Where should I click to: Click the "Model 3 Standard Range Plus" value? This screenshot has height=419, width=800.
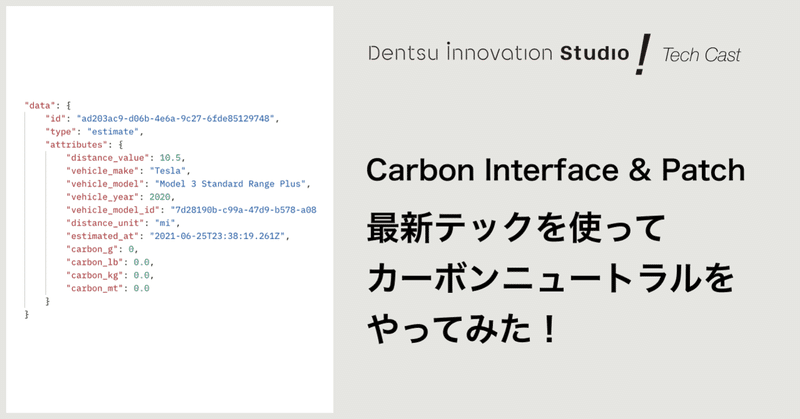tap(230, 184)
